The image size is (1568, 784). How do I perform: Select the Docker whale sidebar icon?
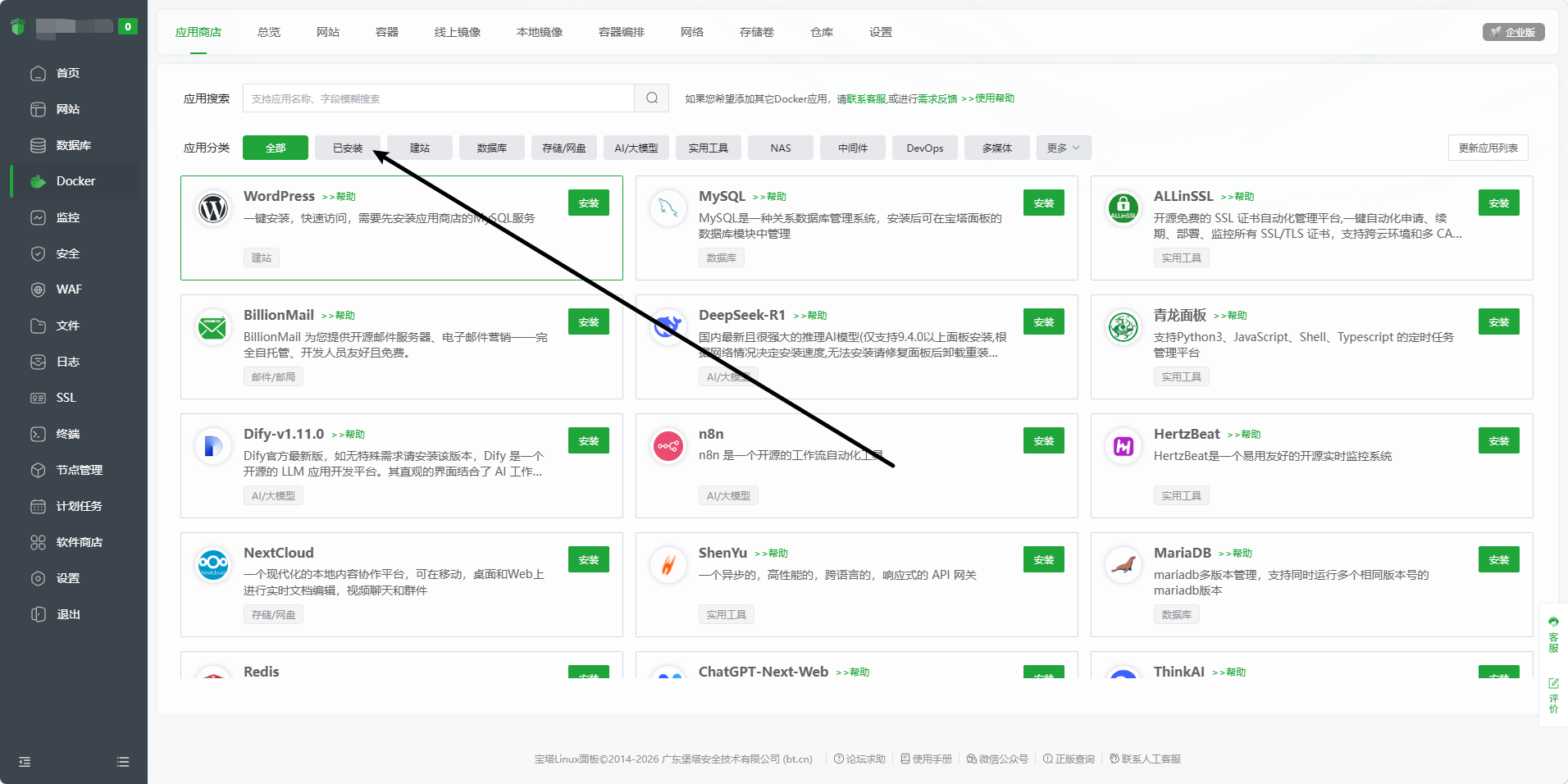tap(38, 181)
